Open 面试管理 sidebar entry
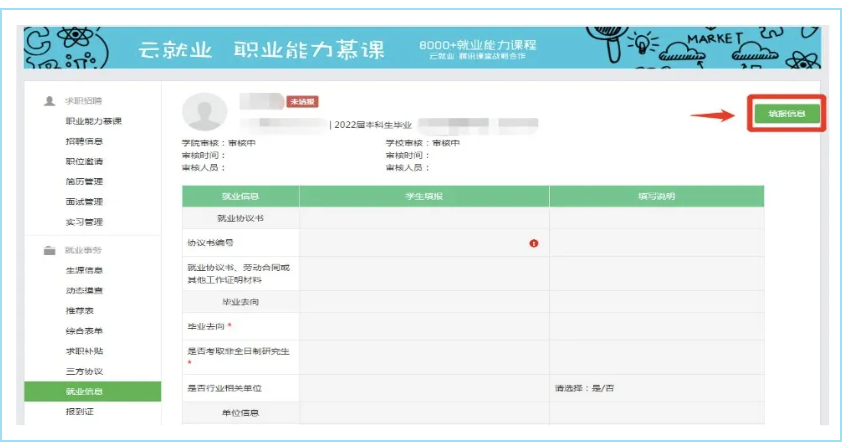This screenshot has width=846, height=448. pos(84,202)
